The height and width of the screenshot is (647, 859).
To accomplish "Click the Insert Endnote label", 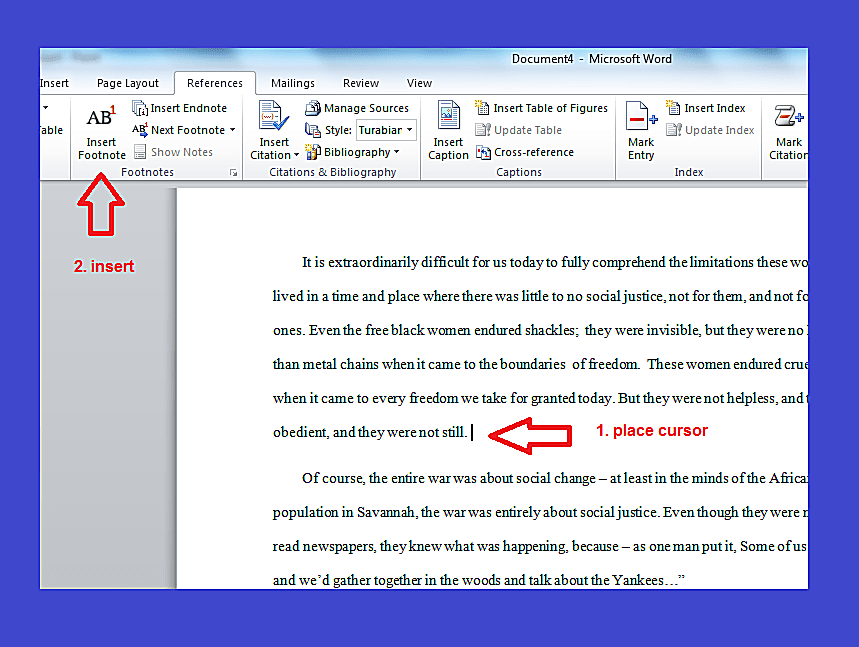I will (188, 108).
